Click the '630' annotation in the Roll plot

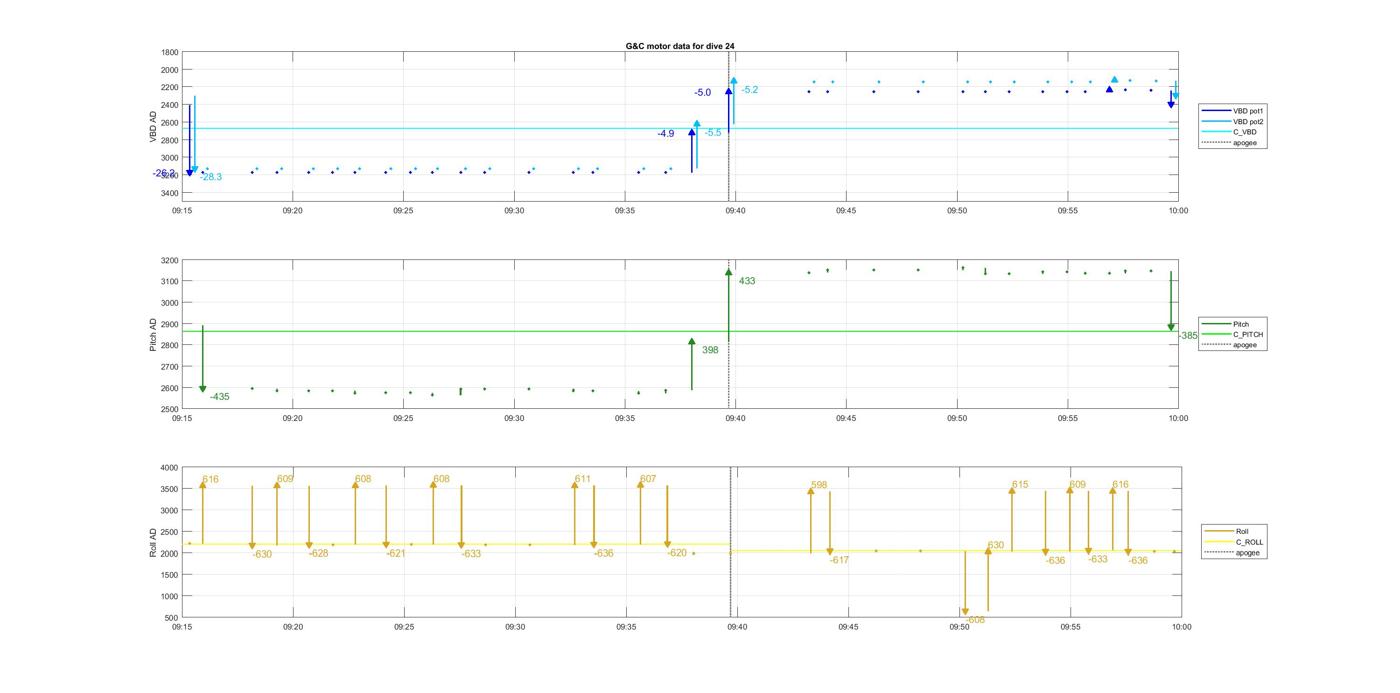click(996, 546)
